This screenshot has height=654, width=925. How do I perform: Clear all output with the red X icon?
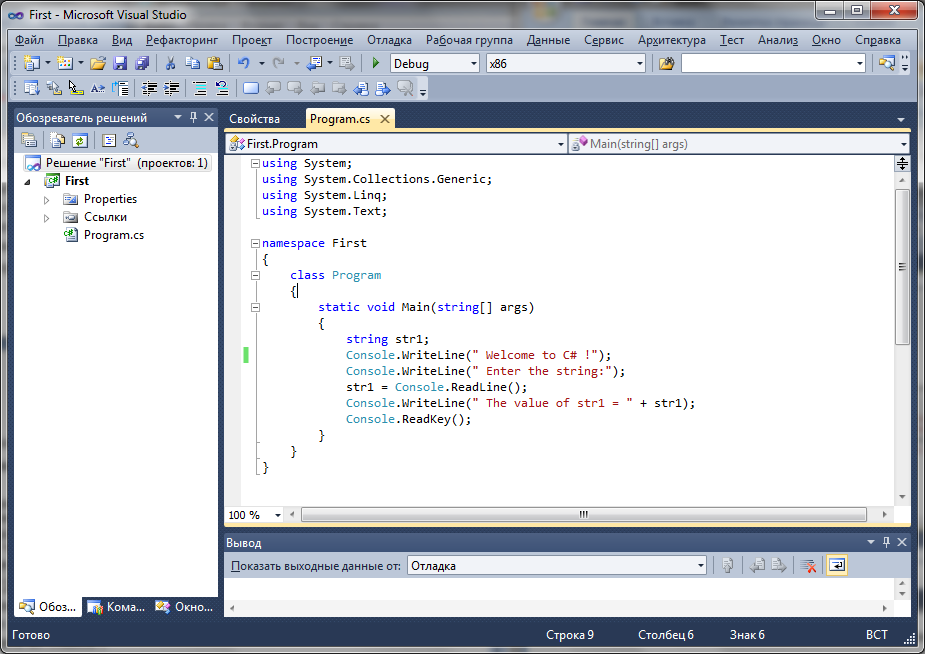point(808,566)
